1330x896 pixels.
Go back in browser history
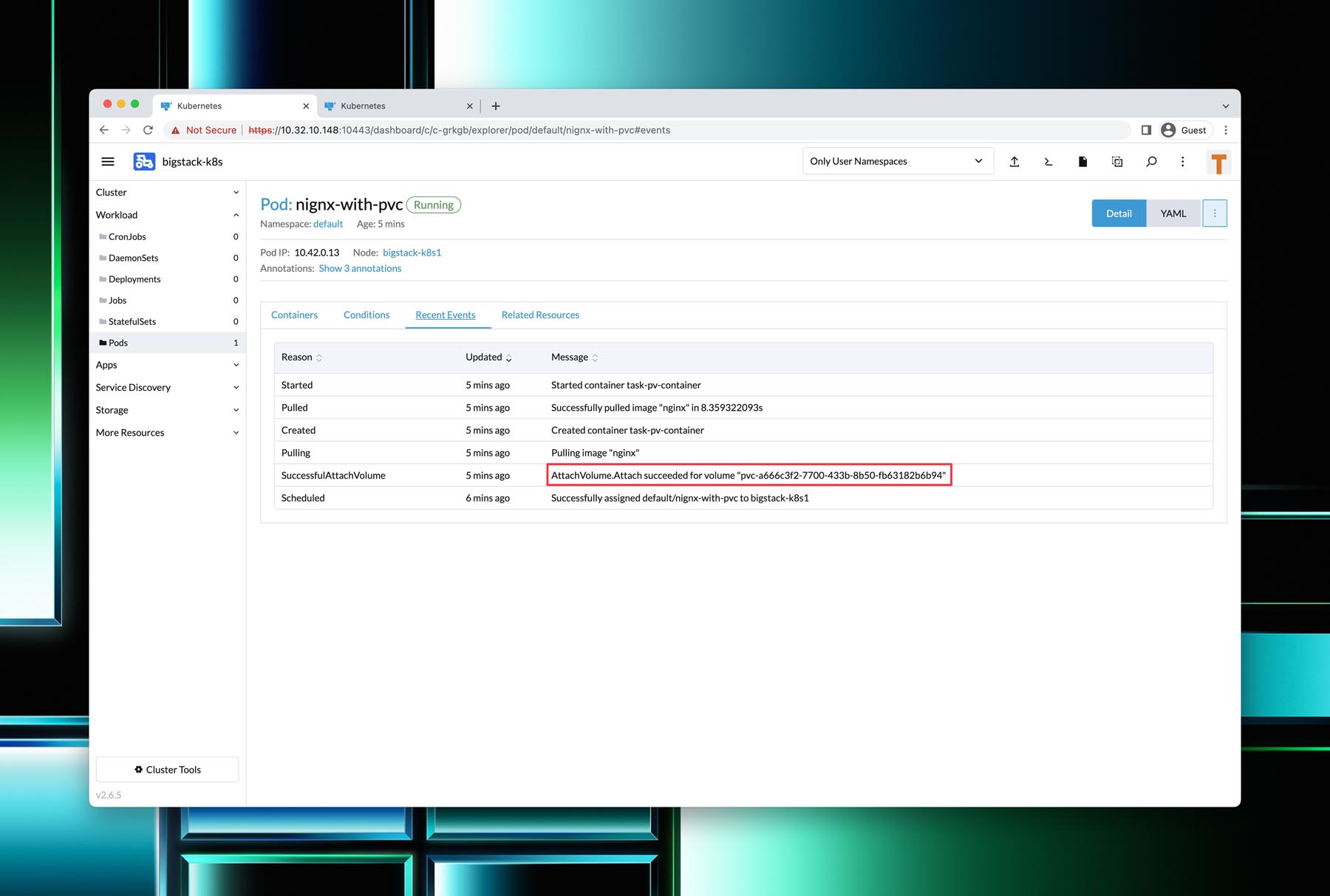coord(104,130)
